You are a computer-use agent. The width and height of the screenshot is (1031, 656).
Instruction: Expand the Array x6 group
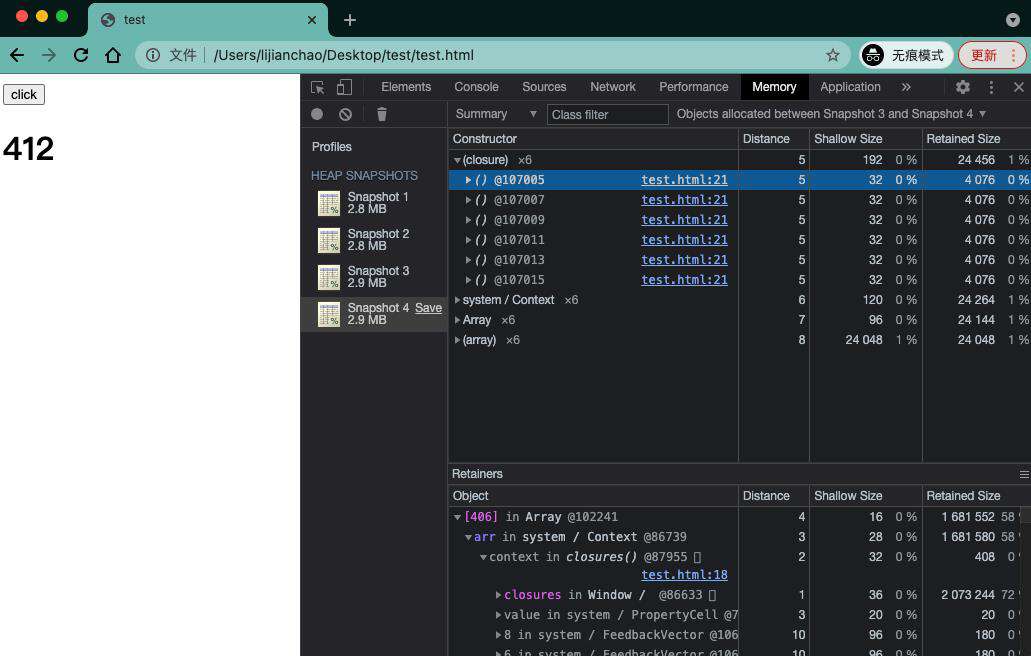457,320
